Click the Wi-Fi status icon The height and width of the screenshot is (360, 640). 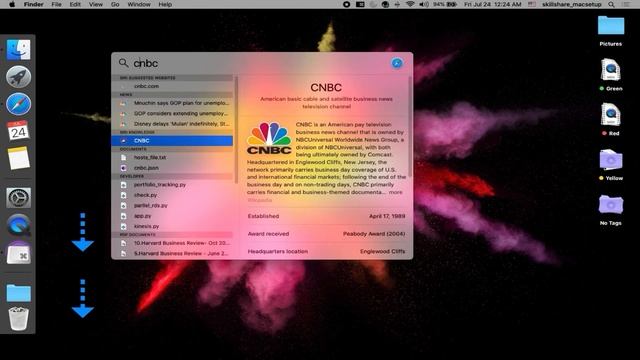410,4
